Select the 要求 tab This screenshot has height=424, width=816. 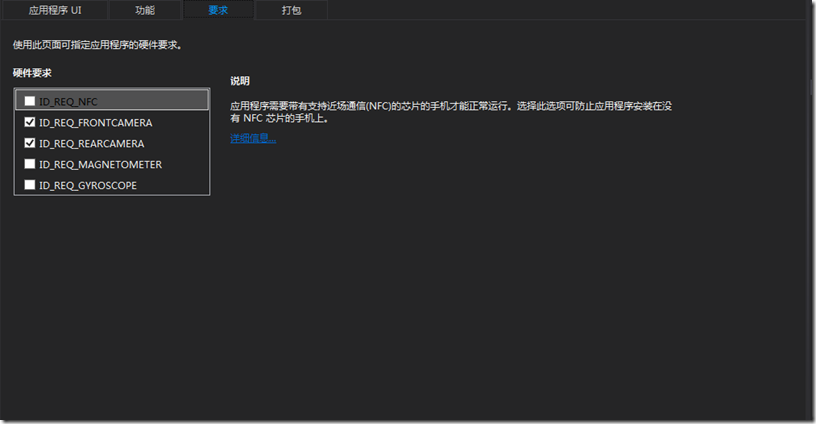coord(218,10)
